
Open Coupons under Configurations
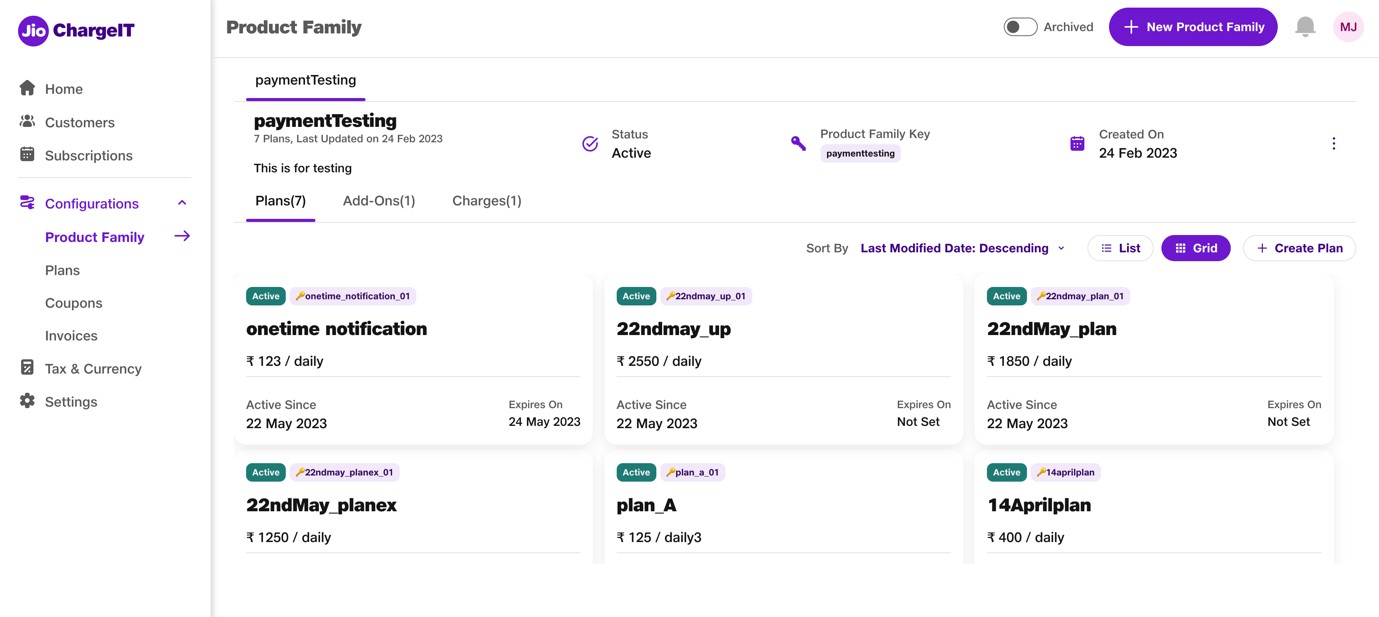click(x=73, y=303)
